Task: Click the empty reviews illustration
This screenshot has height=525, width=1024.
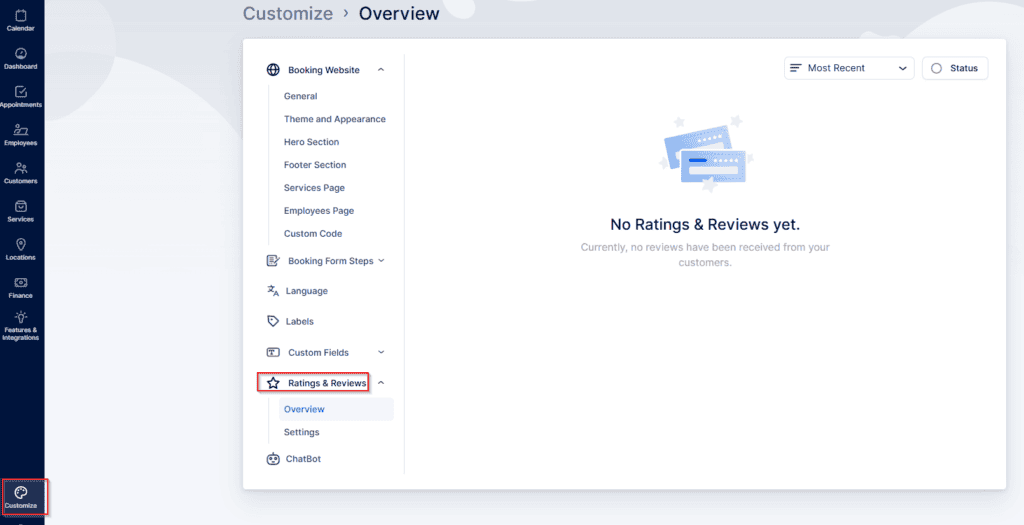Action: click(705, 153)
